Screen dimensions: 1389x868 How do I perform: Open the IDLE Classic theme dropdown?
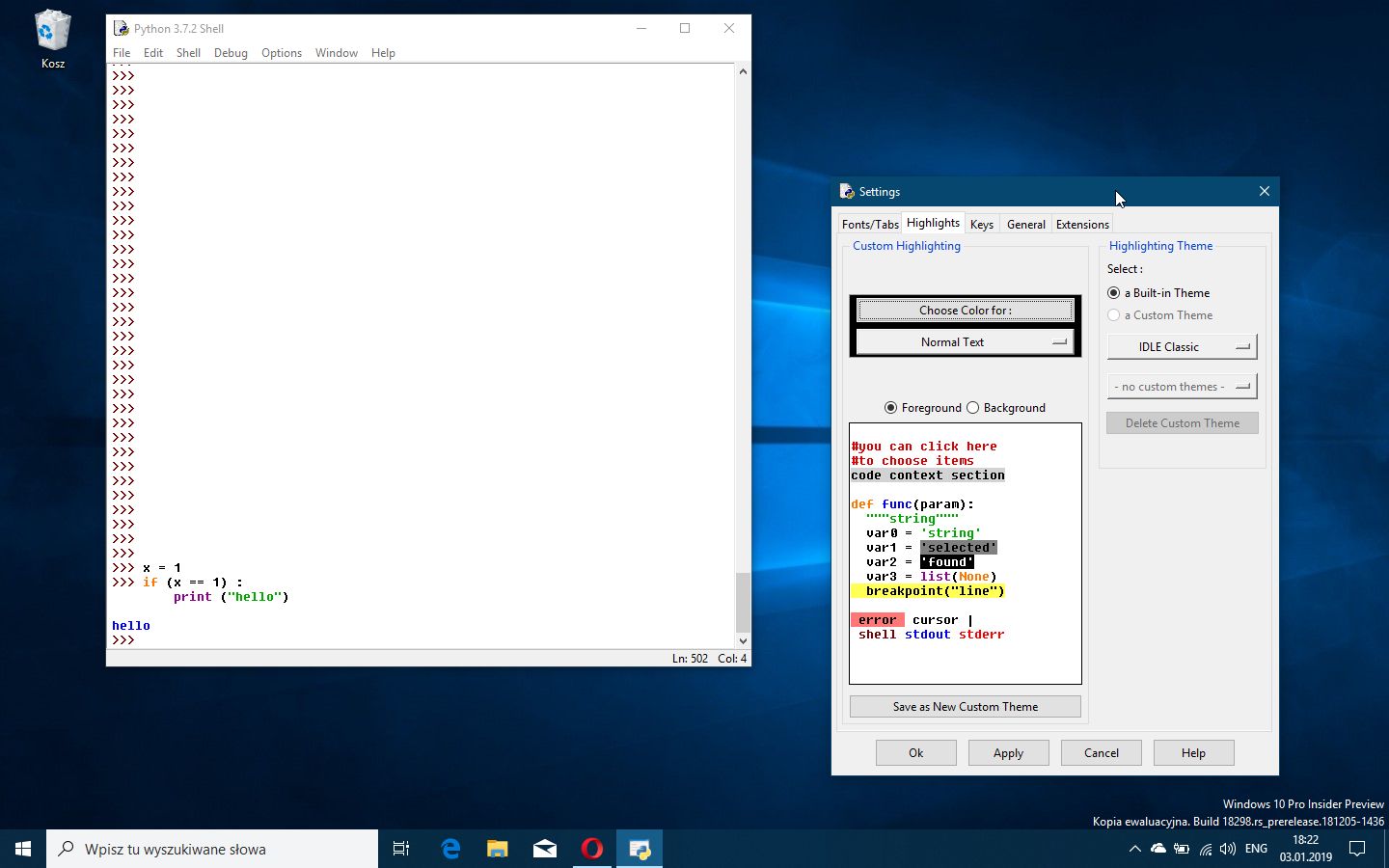click(x=1182, y=347)
